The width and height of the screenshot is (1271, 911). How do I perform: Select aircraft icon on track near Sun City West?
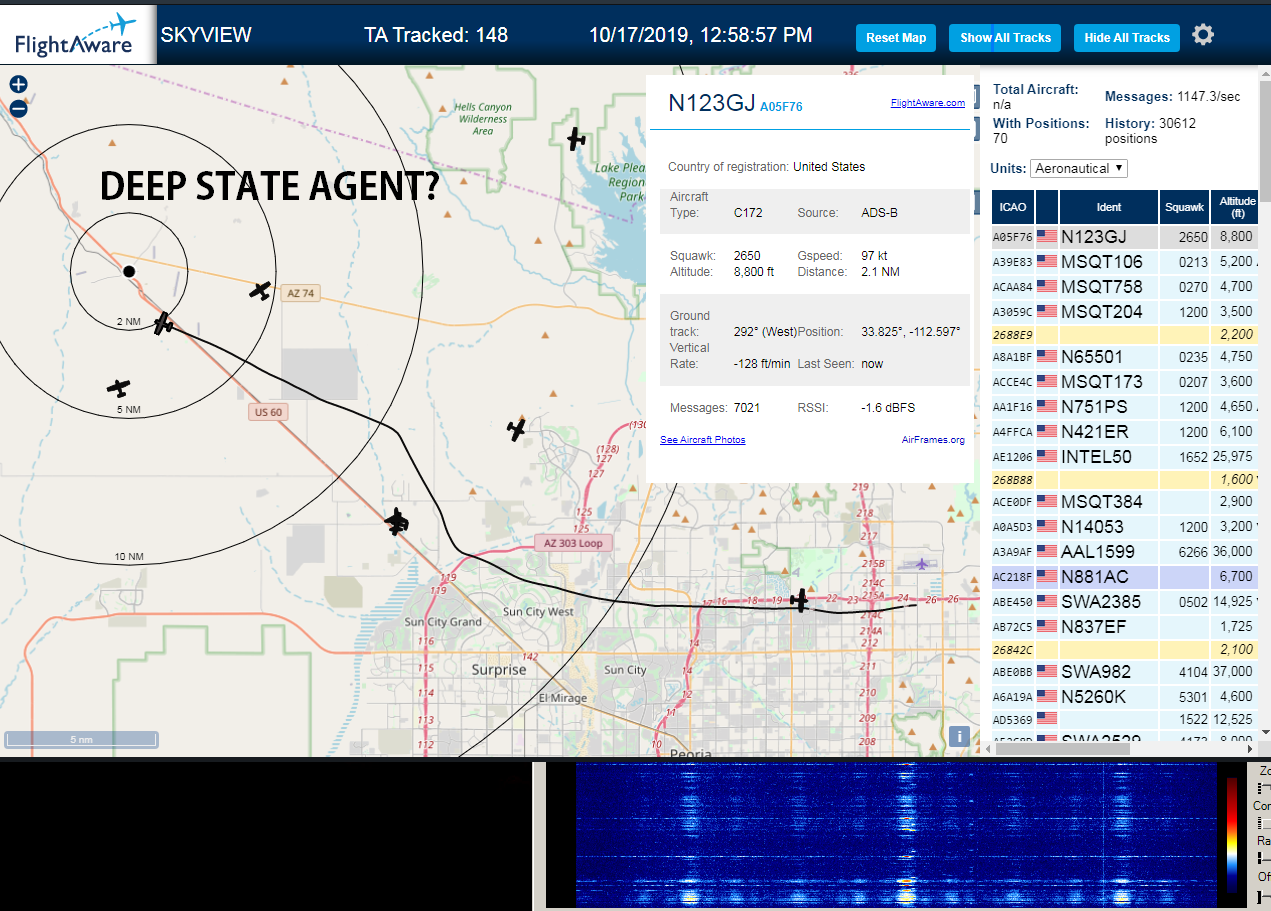point(397,522)
